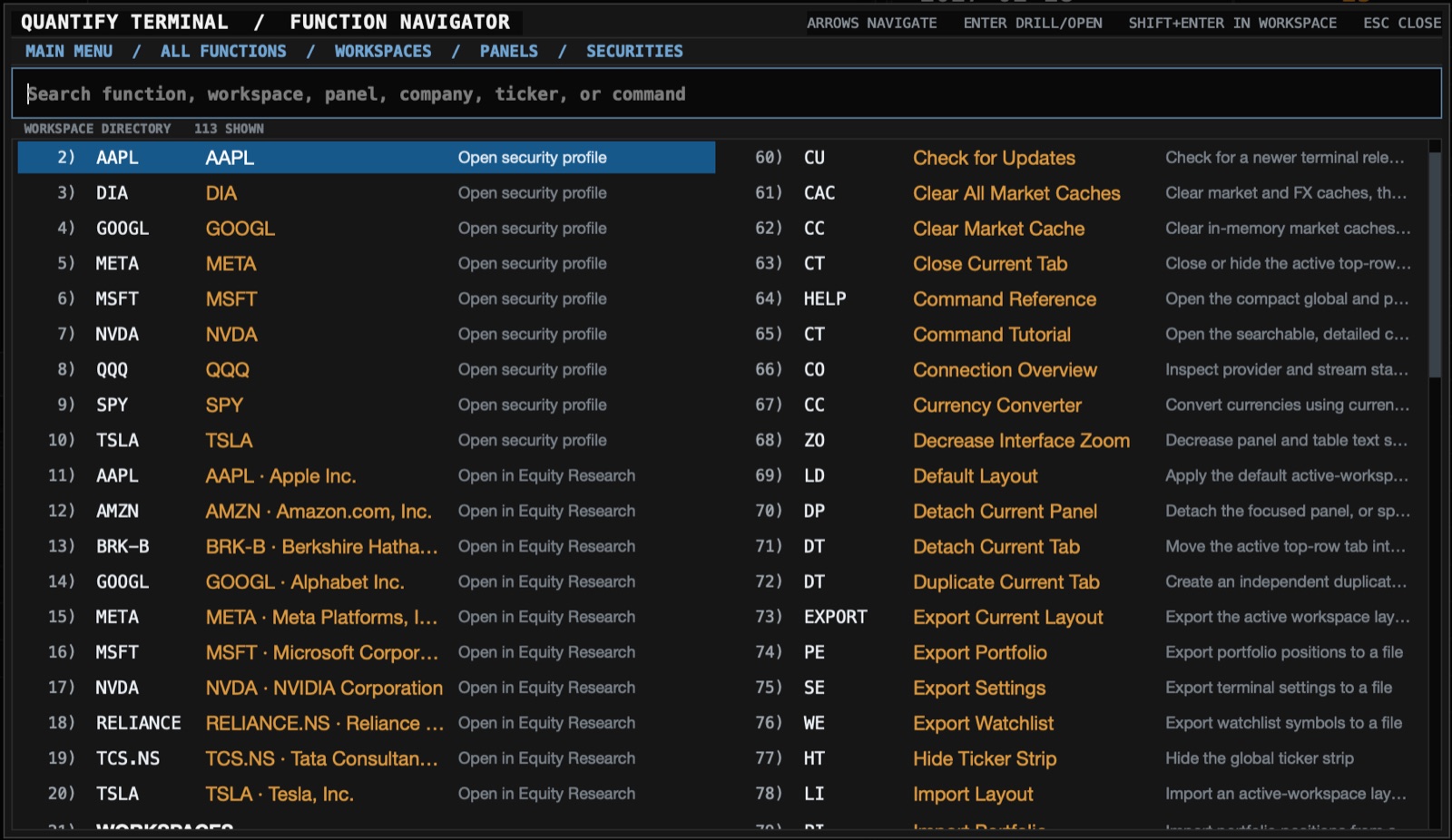The width and height of the screenshot is (1452, 840).
Task: Open Command Reference
Action: [1074, 298]
